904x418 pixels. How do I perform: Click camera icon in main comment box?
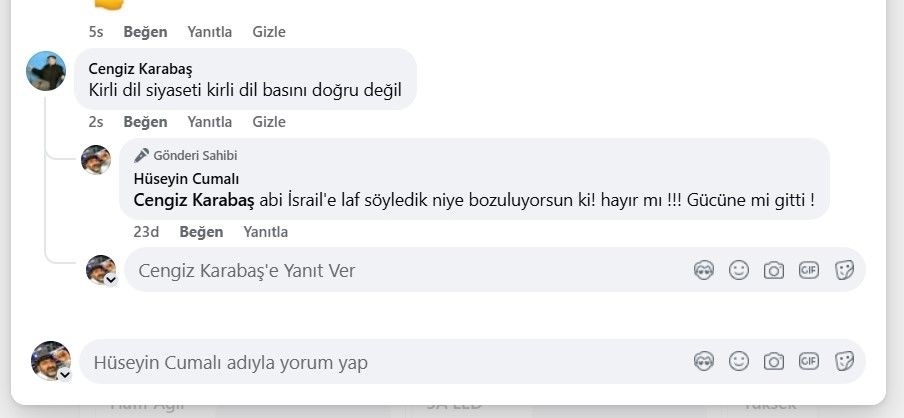pyautogui.click(x=773, y=361)
